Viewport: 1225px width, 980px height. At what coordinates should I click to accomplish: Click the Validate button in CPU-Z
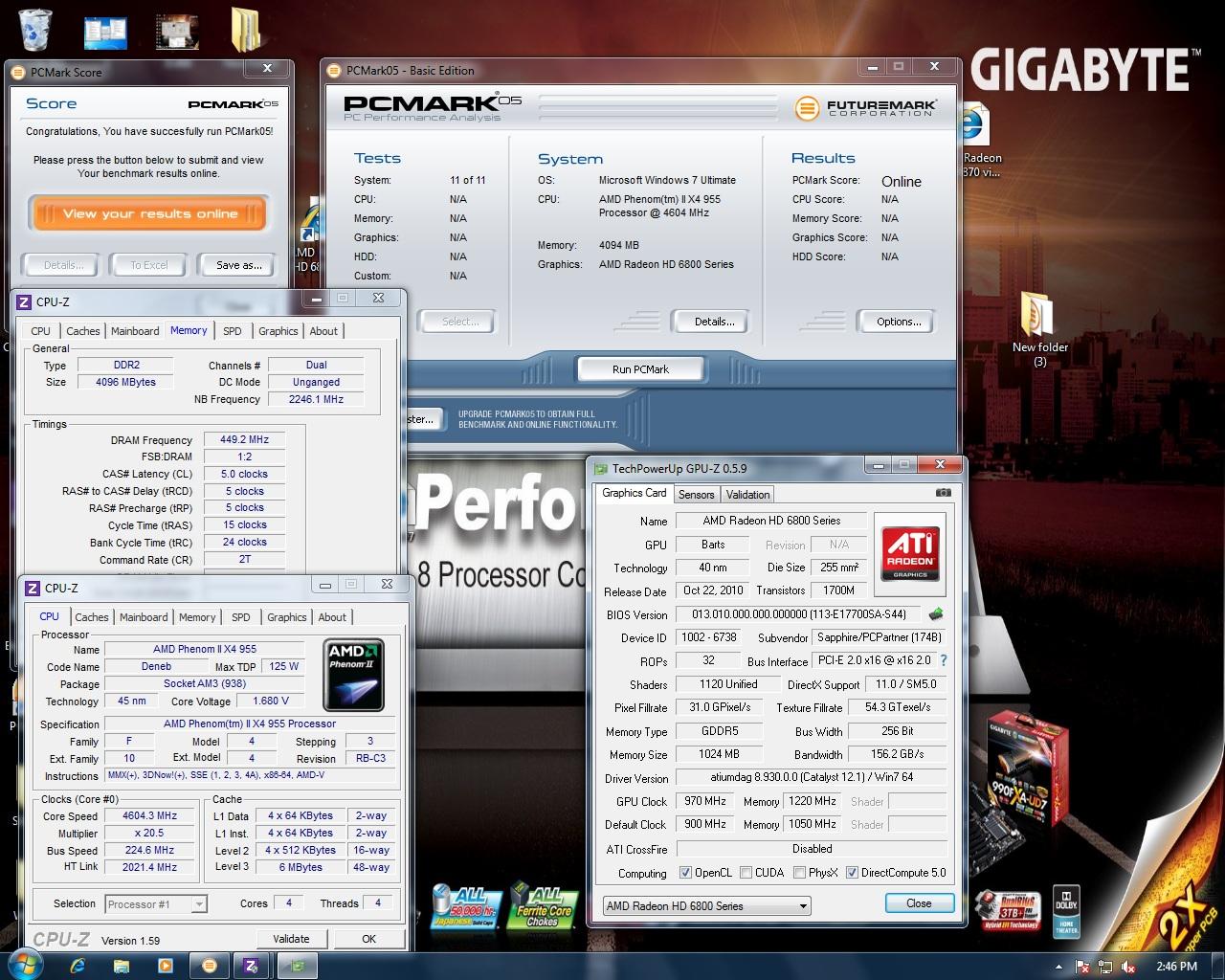click(x=291, y=939)
